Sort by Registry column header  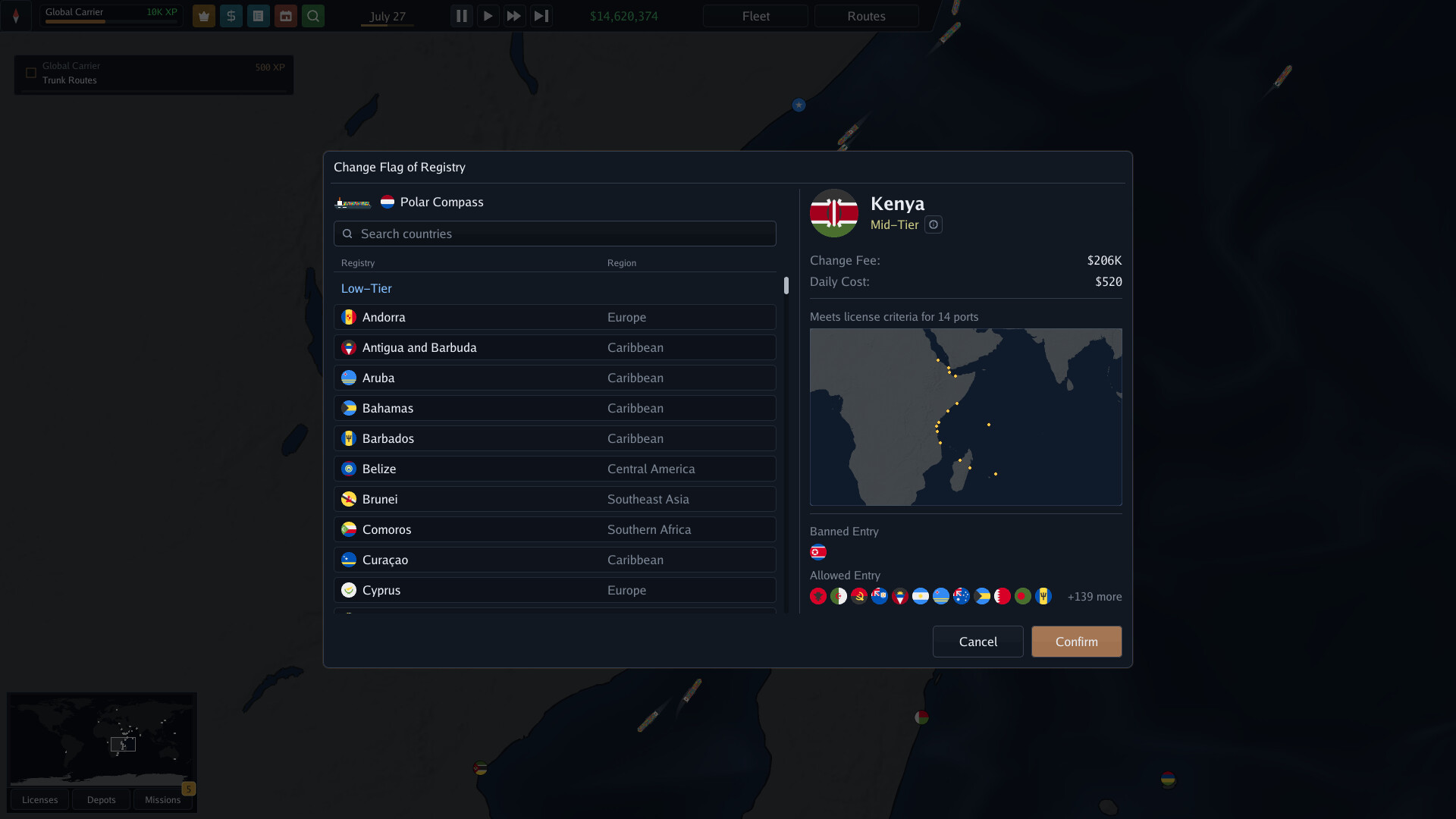pyautogui.click(x=358, y=263)
